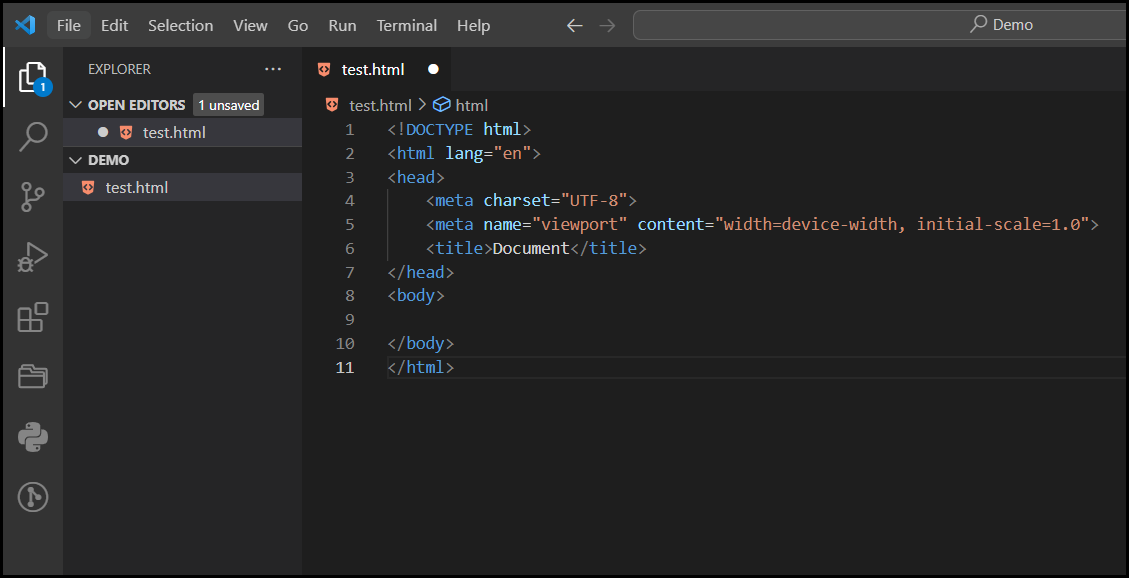
Task: Open the Source Control icon
Action: 31,197
